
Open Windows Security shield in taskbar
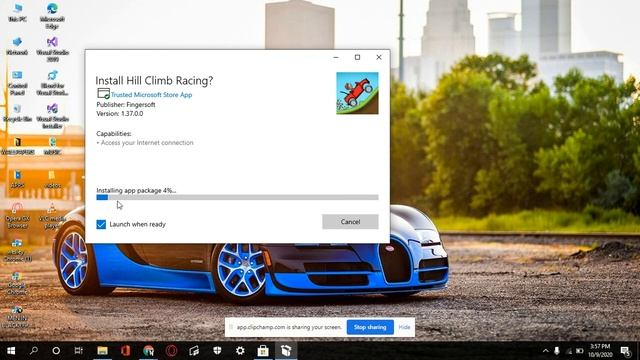point(217,351)
